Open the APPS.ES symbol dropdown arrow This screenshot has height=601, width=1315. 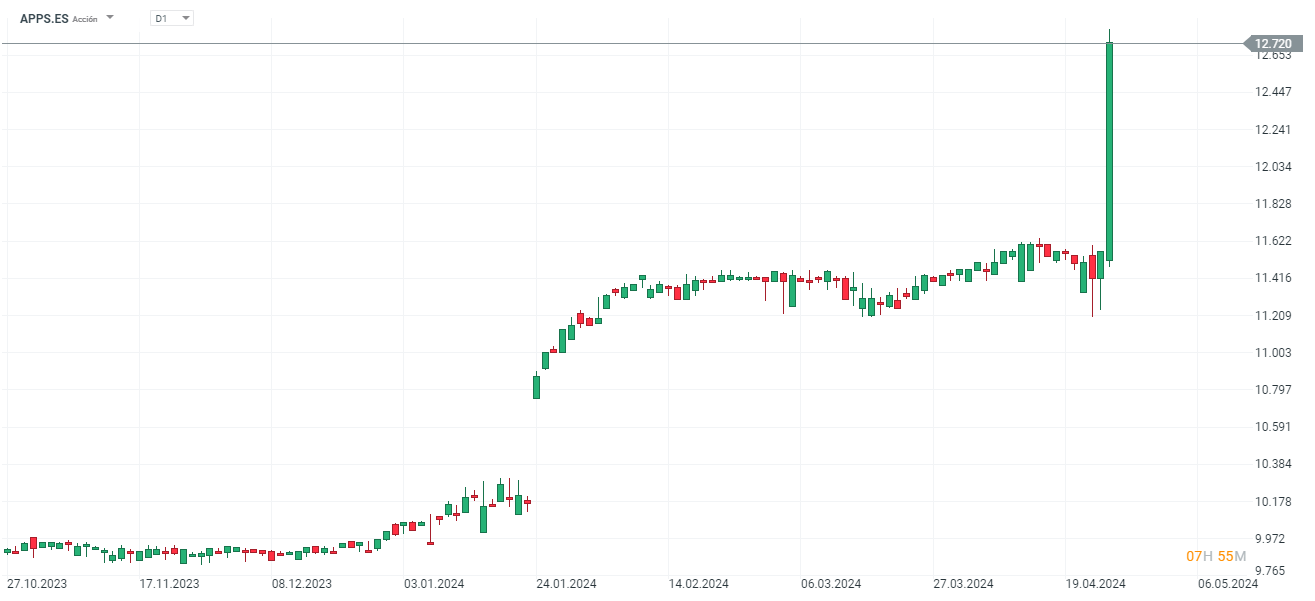[110, 18]
